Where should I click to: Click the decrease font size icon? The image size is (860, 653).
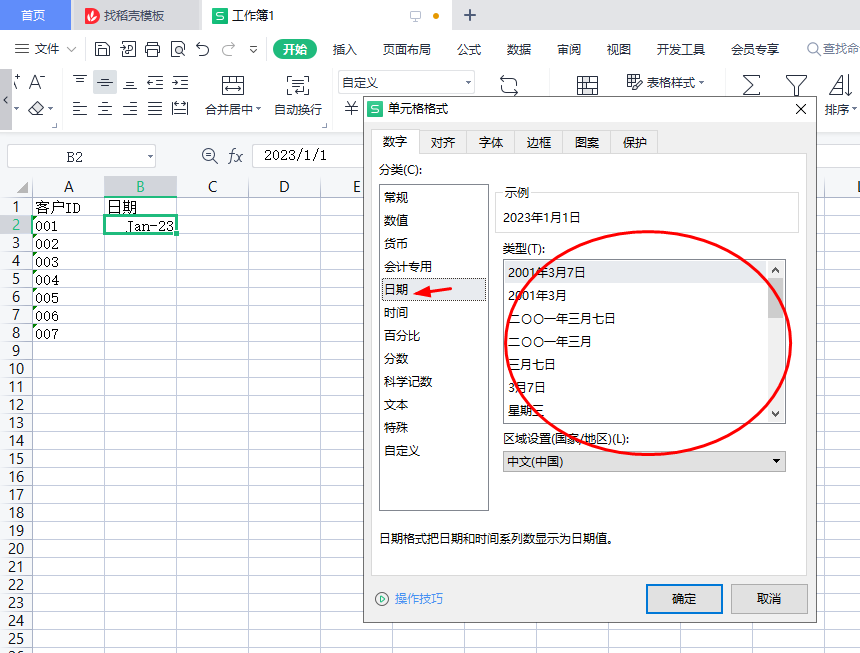click(37, 82)
